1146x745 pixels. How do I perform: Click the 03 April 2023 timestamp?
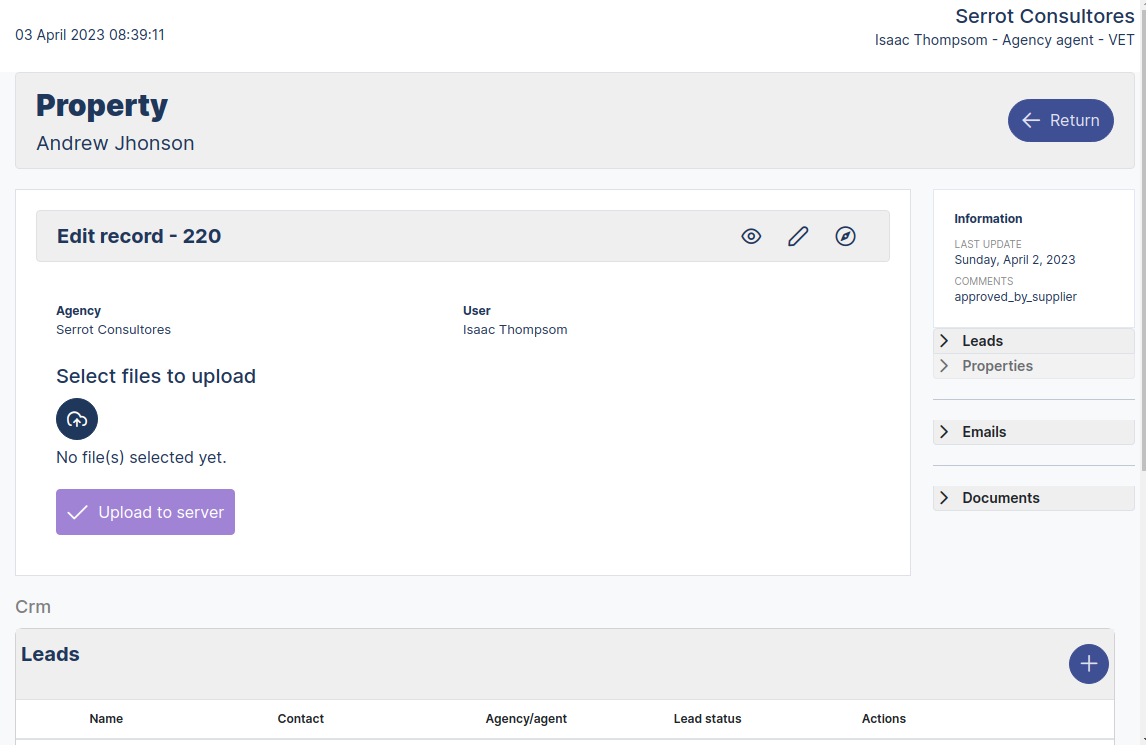89,33
